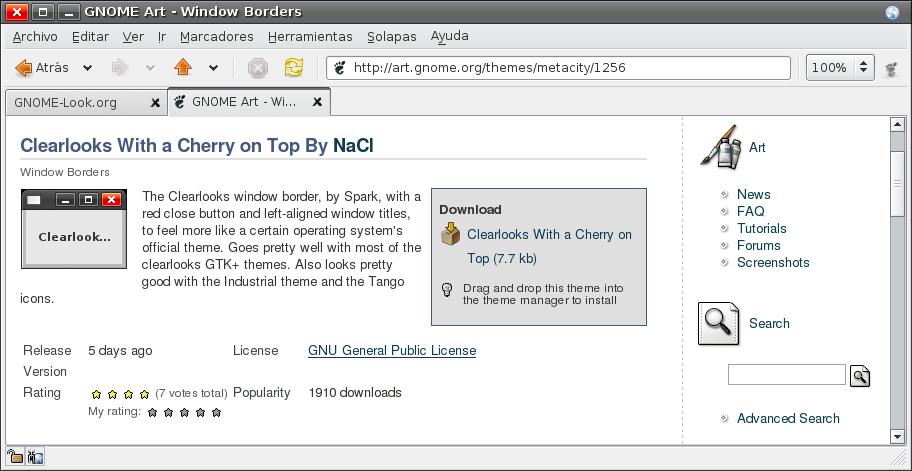Click the popup blocker status bar icon
Image resolution: width=912 pixels, height=471 pixels.
[35, 456]
